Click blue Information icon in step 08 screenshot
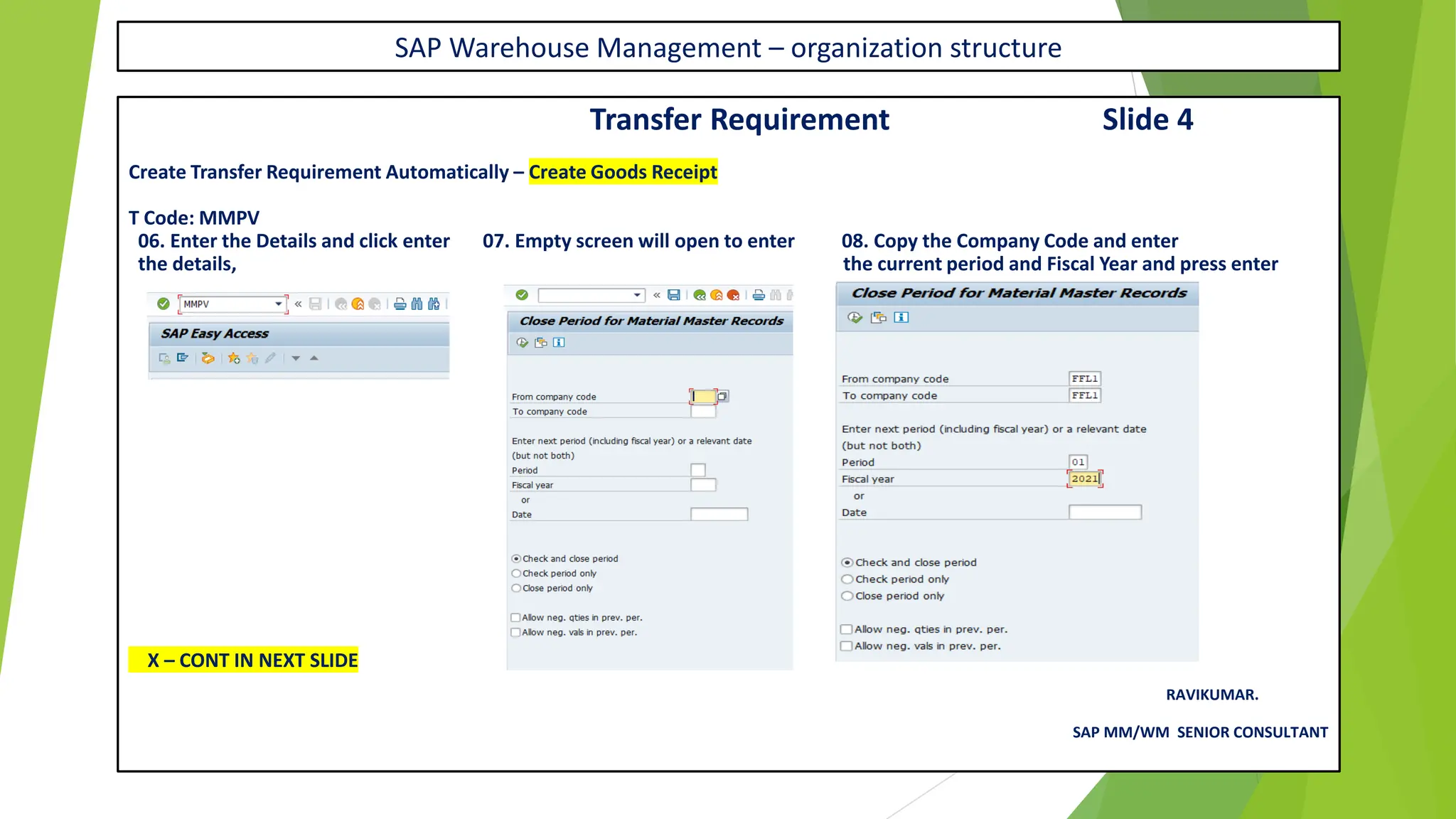1456x819 pixels. (901, 317)
